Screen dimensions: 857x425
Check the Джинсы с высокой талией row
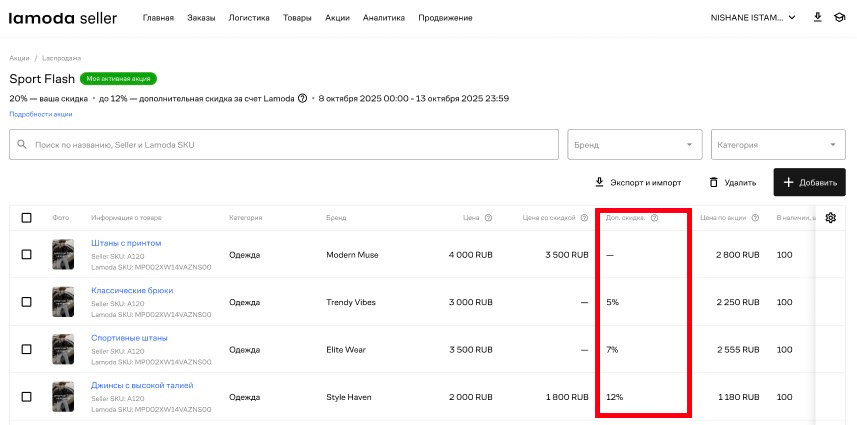click(27, 397)
